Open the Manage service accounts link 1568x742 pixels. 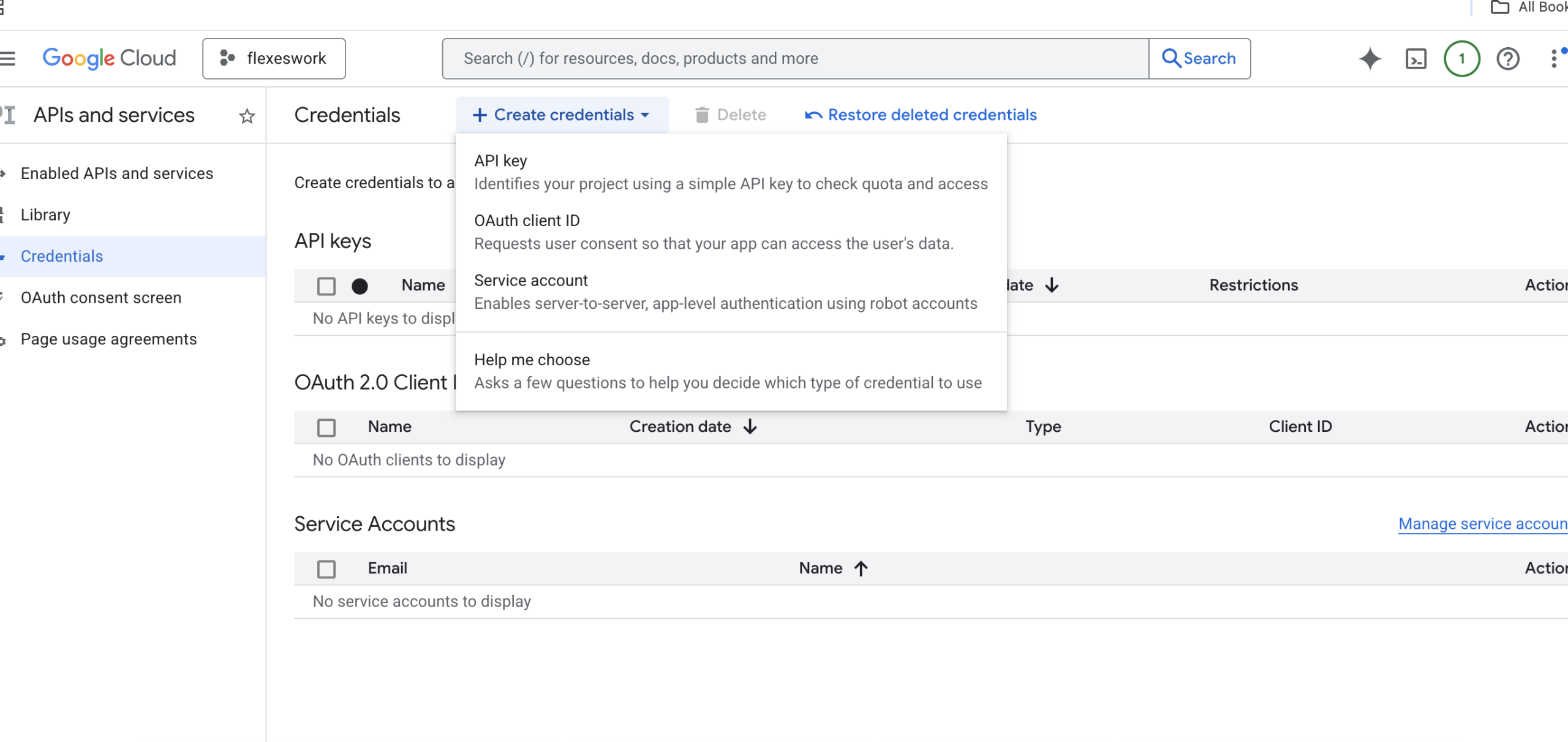click(x=1482, y=524)
